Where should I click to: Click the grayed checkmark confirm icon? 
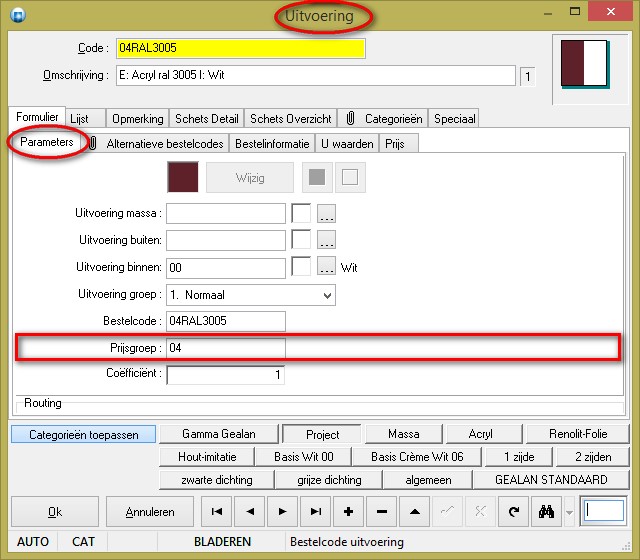click(x=448, y=511)
